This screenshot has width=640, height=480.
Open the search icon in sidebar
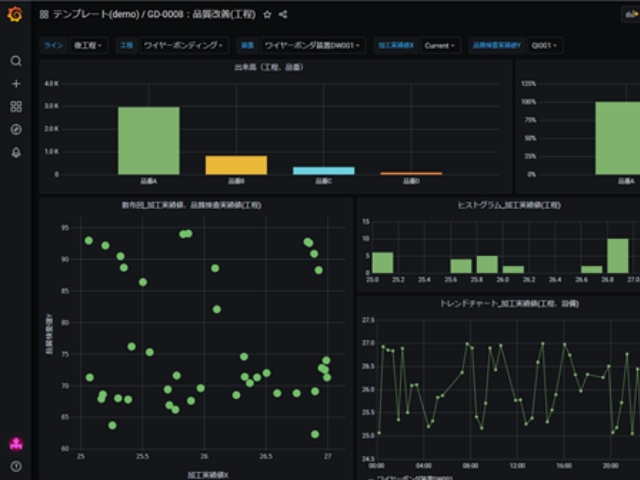coord(15,61)
